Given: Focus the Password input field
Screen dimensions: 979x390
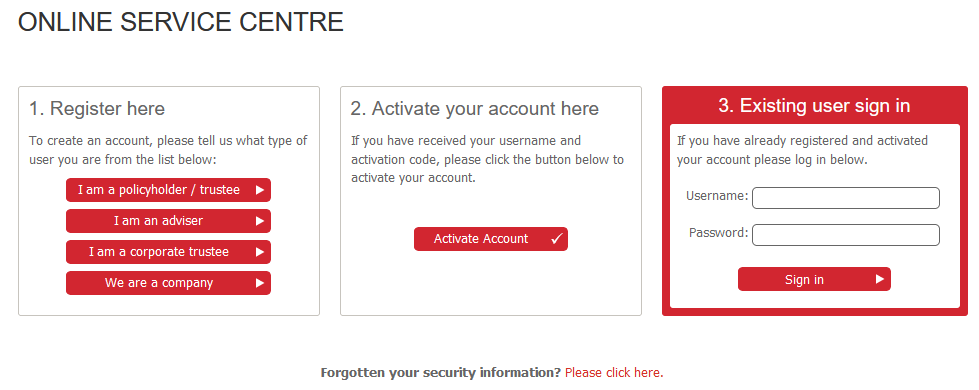Looking at the screenshot, I should [846, 235].
